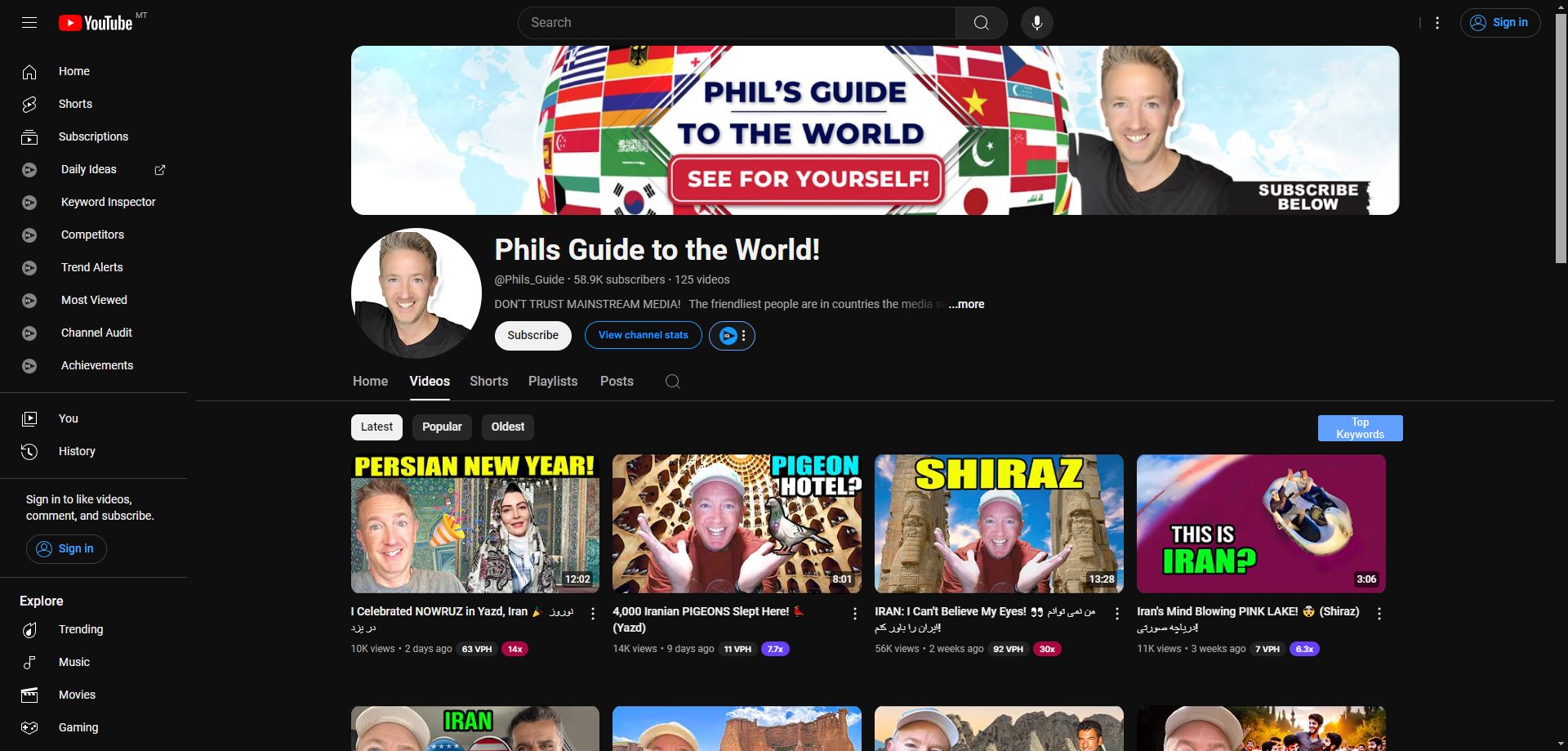
Task: Click the '30x' outlier badge
Action: coord(1047,649)
